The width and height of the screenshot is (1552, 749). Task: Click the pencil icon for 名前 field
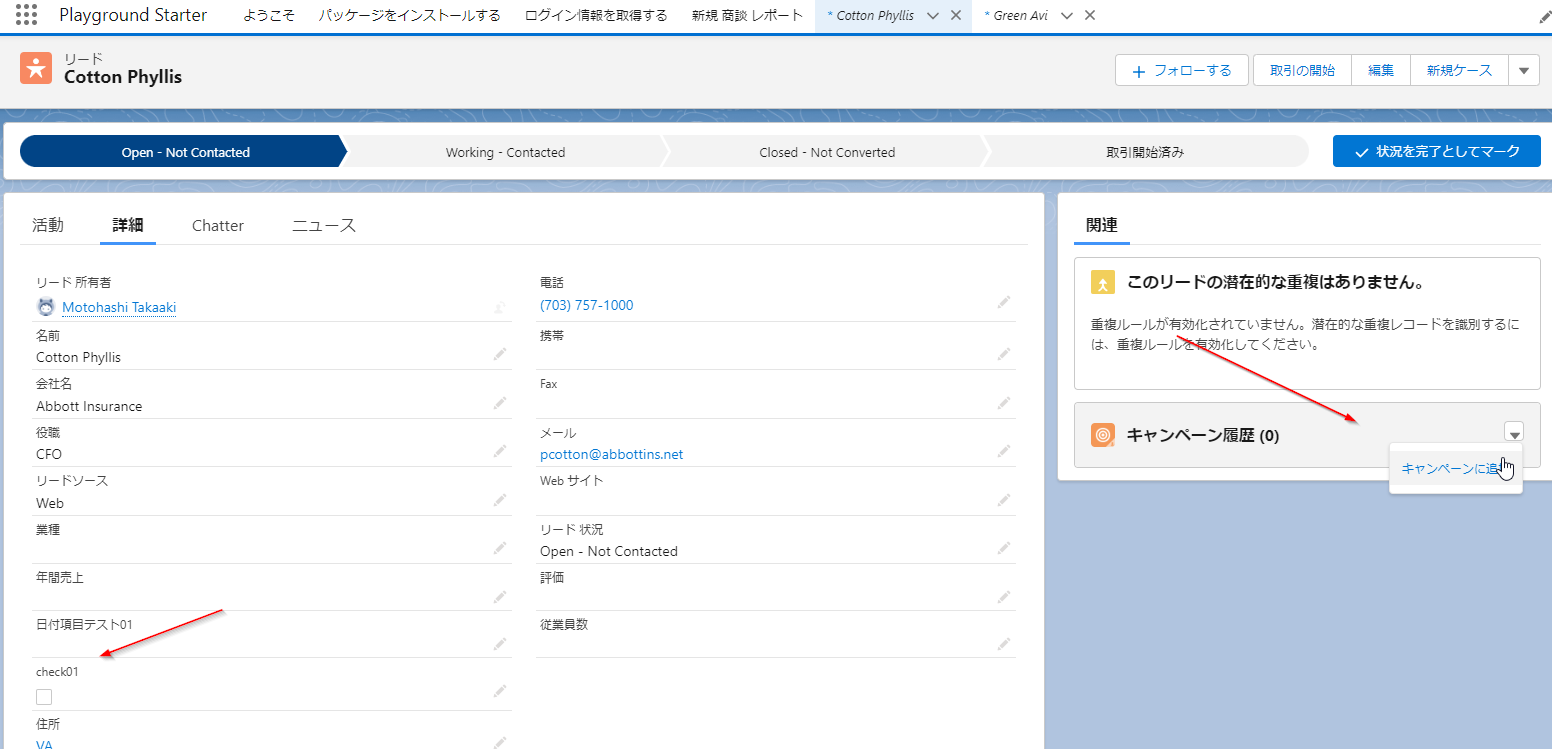[x=499, y=354]
